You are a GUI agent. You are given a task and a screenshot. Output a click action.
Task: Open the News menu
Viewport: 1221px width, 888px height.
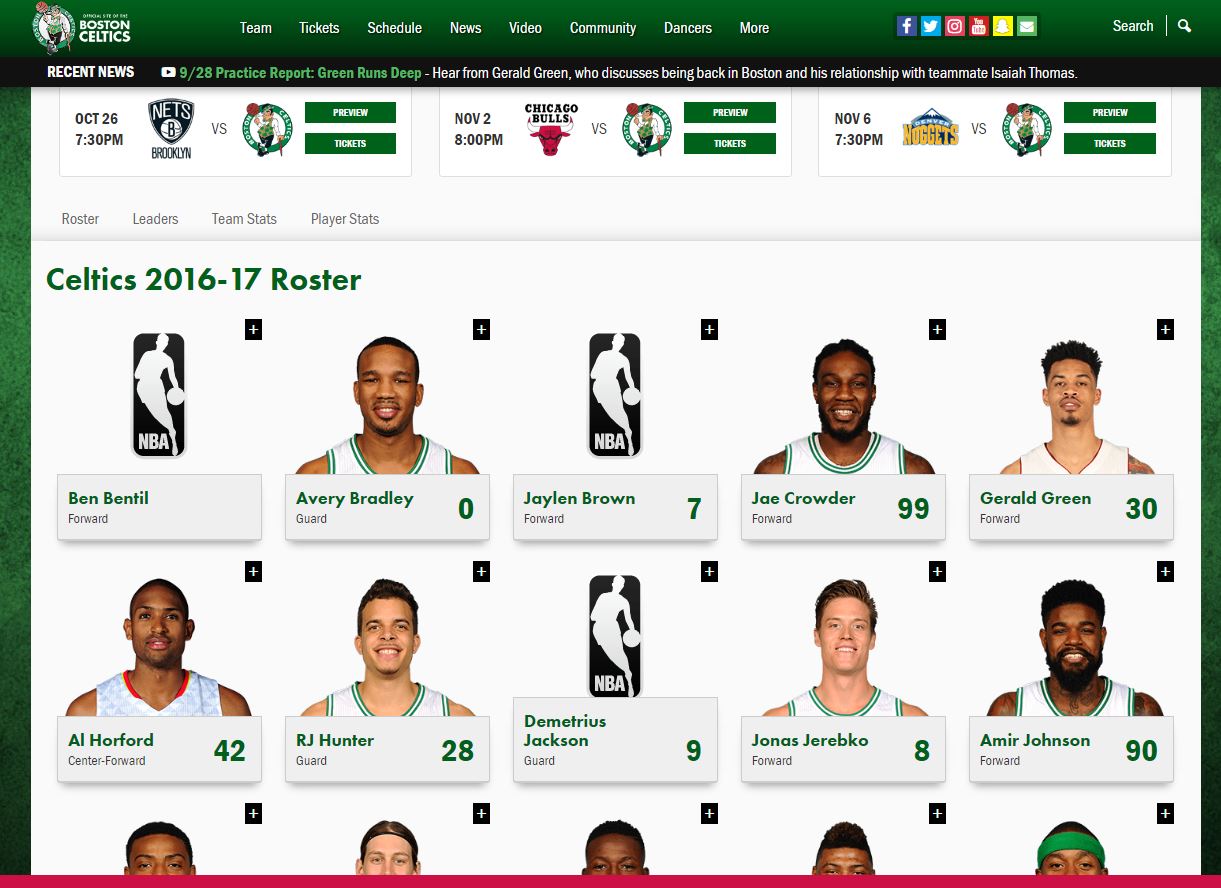click(466, 28)
